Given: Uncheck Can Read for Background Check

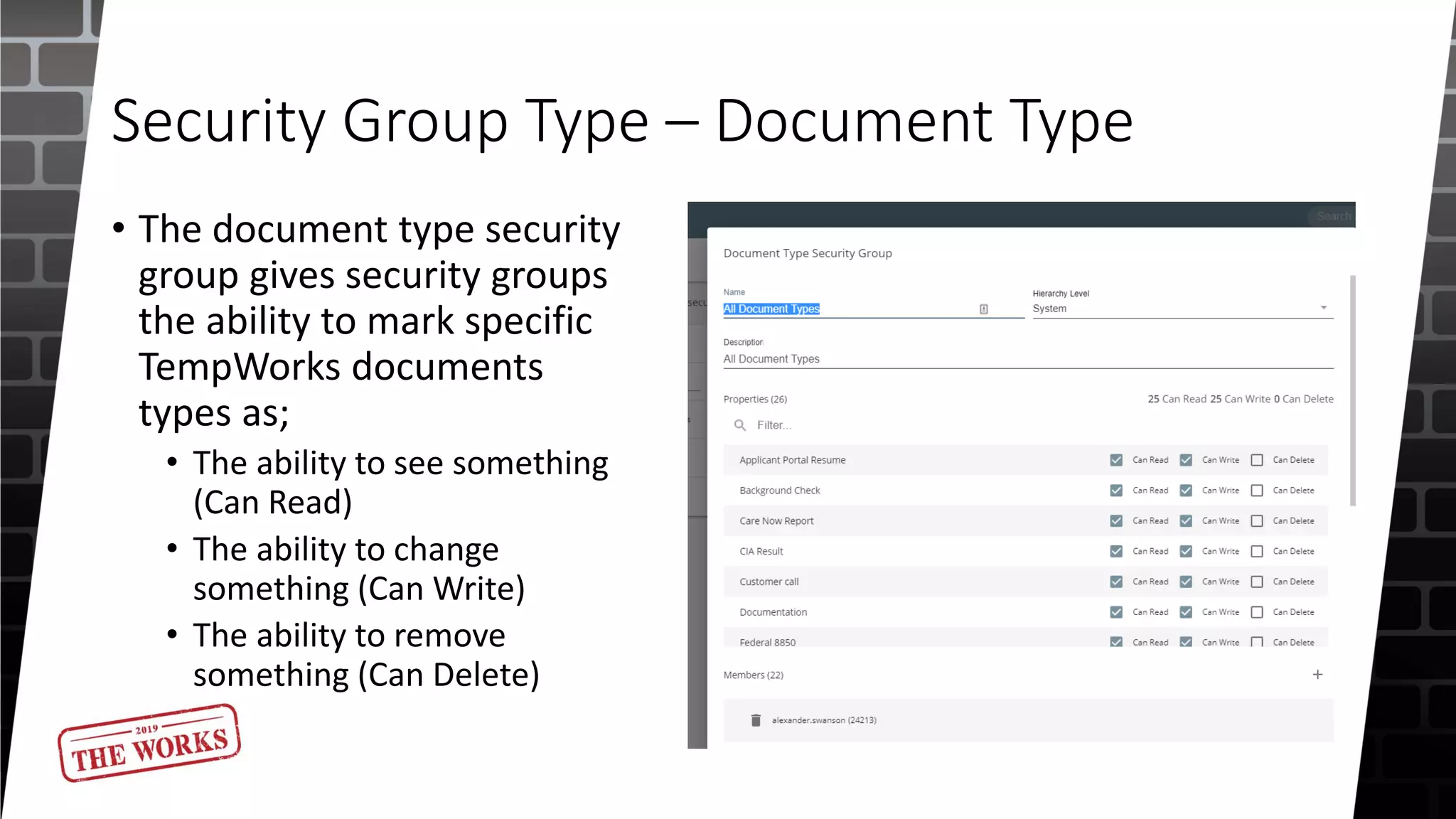Looking at the screenshot, I should point(1116,491).
